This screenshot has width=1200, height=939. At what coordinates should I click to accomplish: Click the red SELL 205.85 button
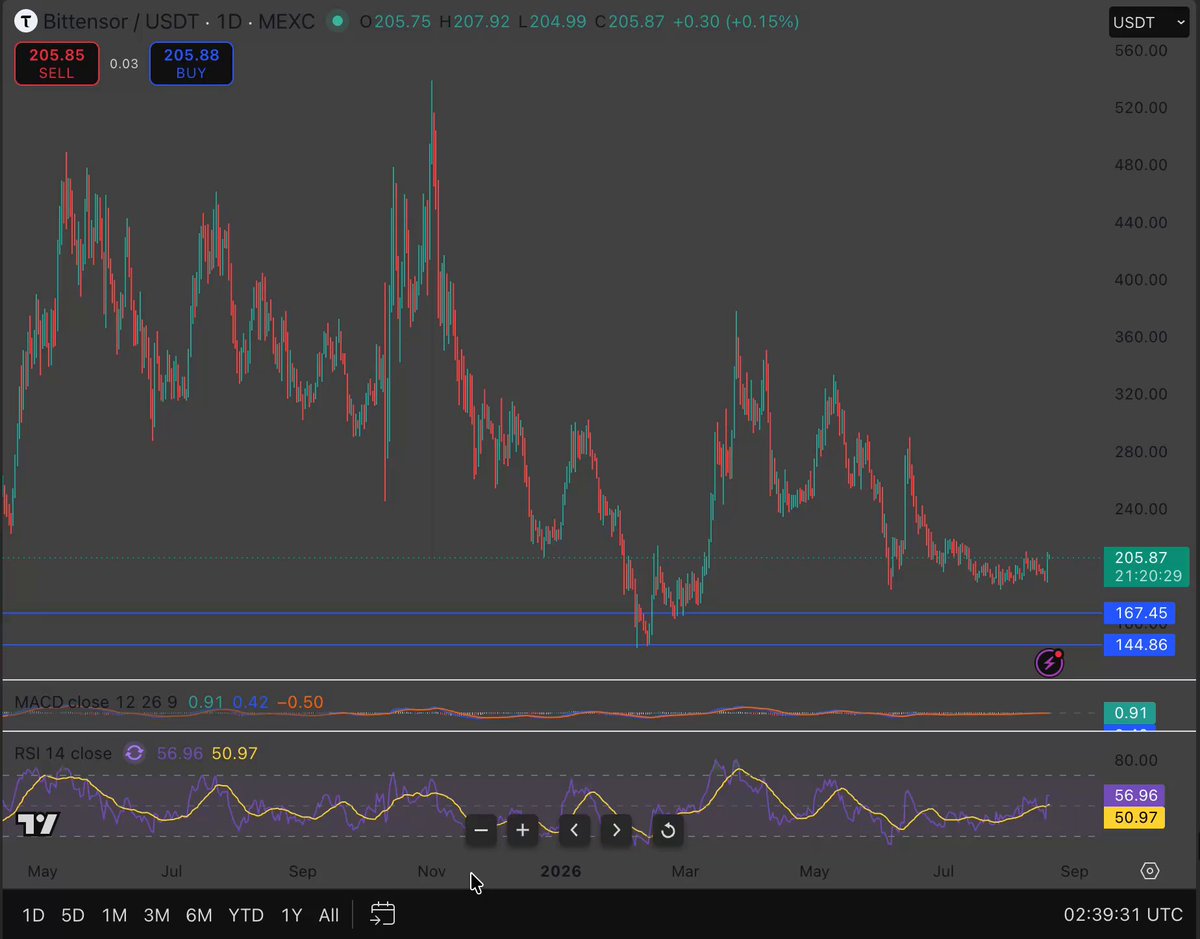pos(57,64)
